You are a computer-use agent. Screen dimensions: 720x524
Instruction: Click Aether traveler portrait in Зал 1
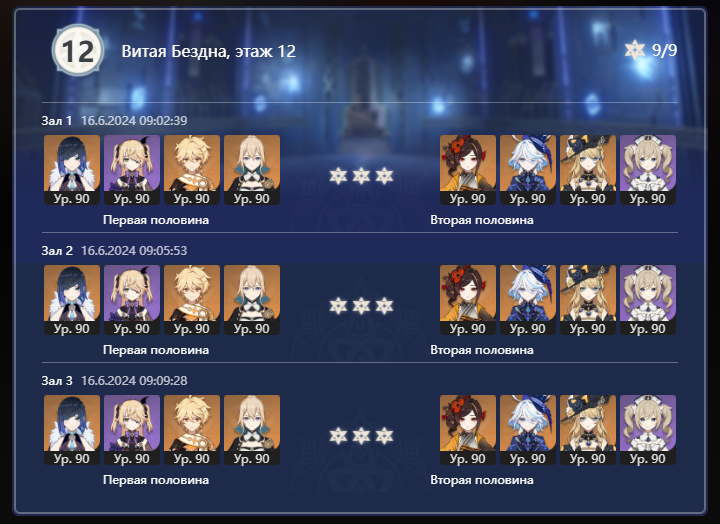pos(192,169)
